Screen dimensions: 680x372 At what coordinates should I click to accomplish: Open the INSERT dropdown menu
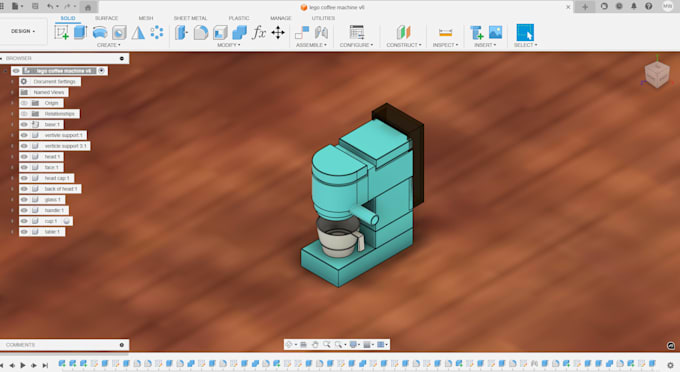point(485,45)
